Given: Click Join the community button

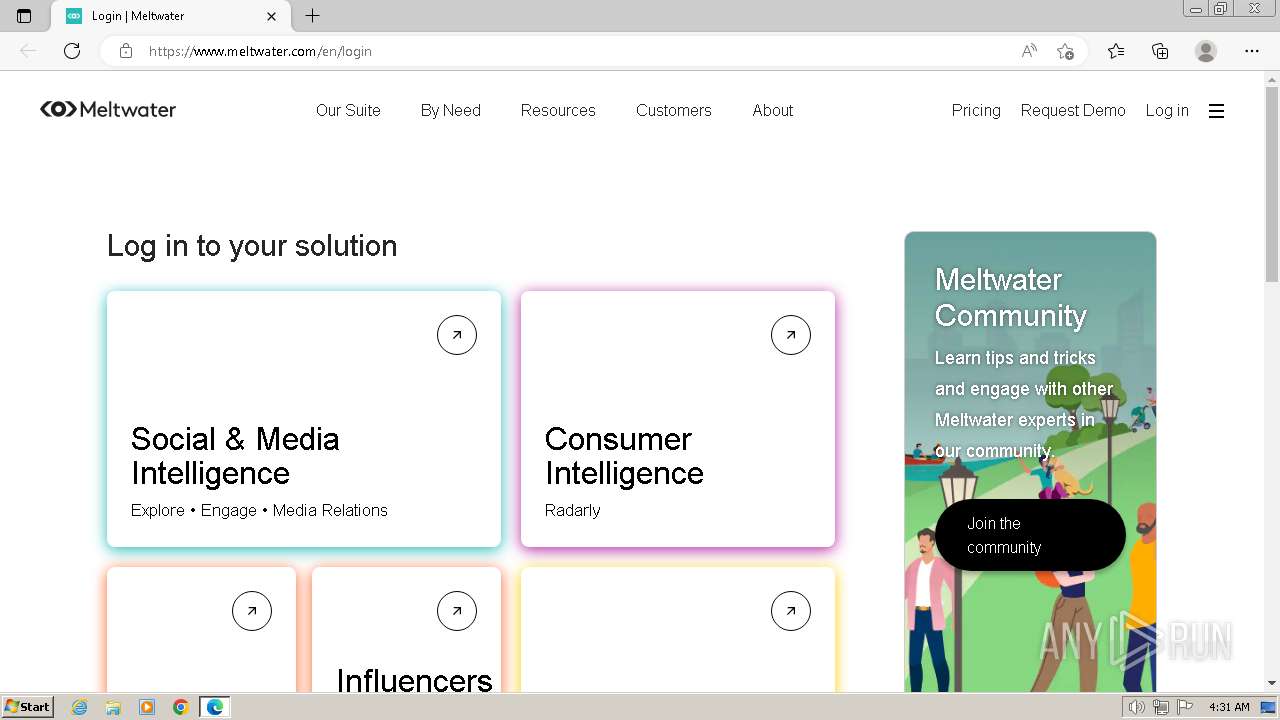Looking at the screenshot, I should click(1030, 535).
